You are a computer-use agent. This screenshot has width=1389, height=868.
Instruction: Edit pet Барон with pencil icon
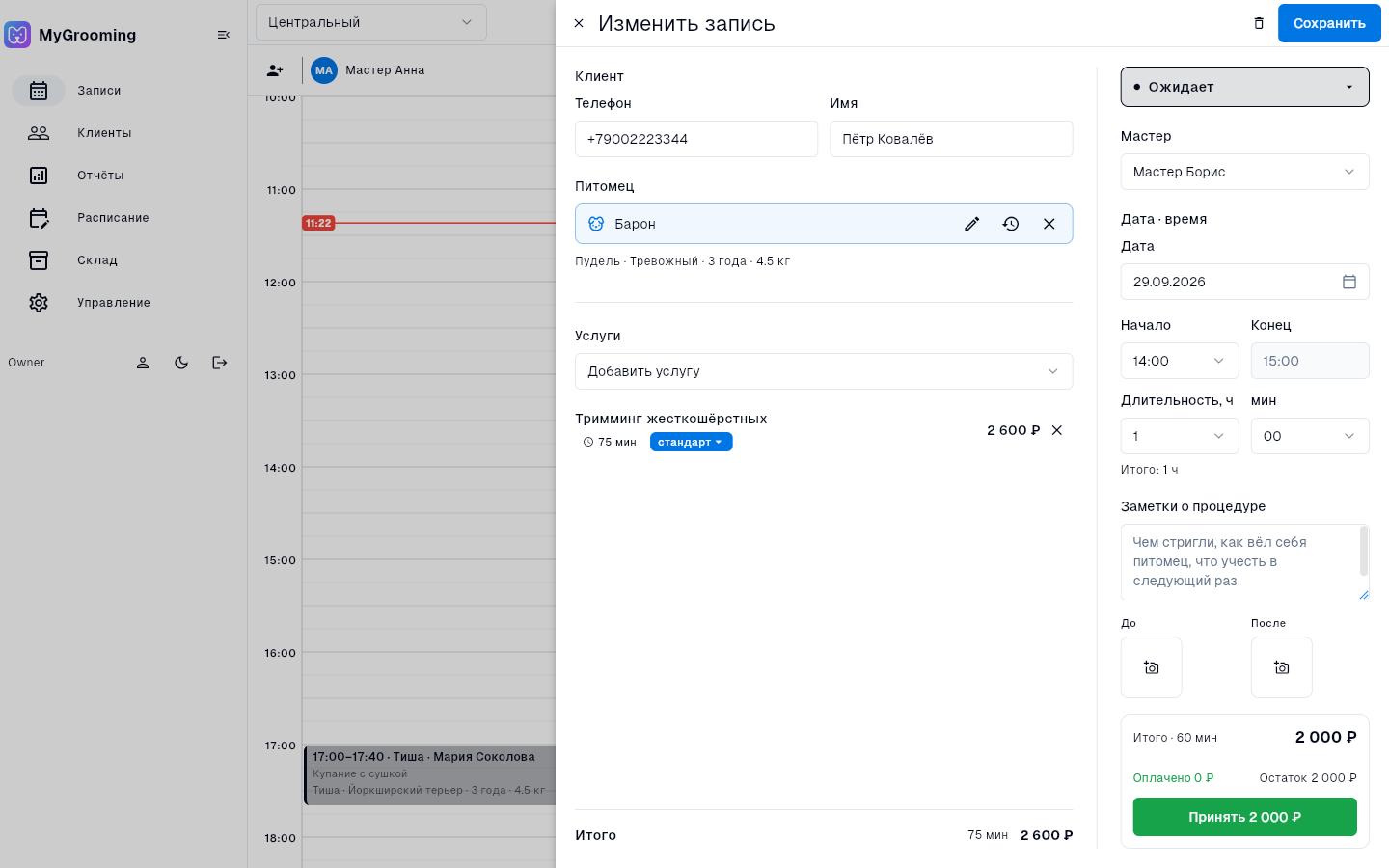(971, 224)
